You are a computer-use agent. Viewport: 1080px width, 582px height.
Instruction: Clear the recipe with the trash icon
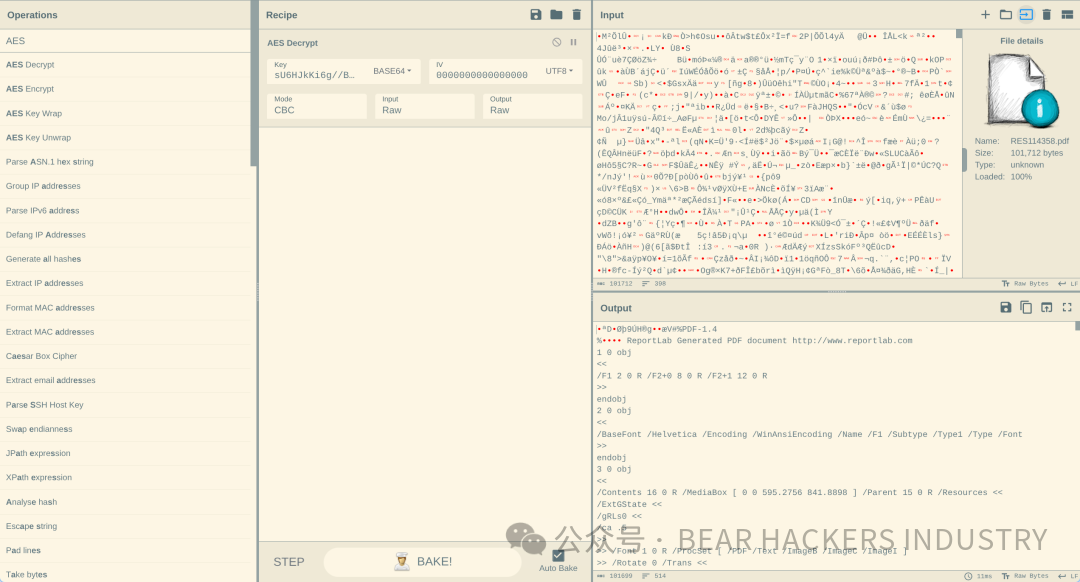coord(576,15)
